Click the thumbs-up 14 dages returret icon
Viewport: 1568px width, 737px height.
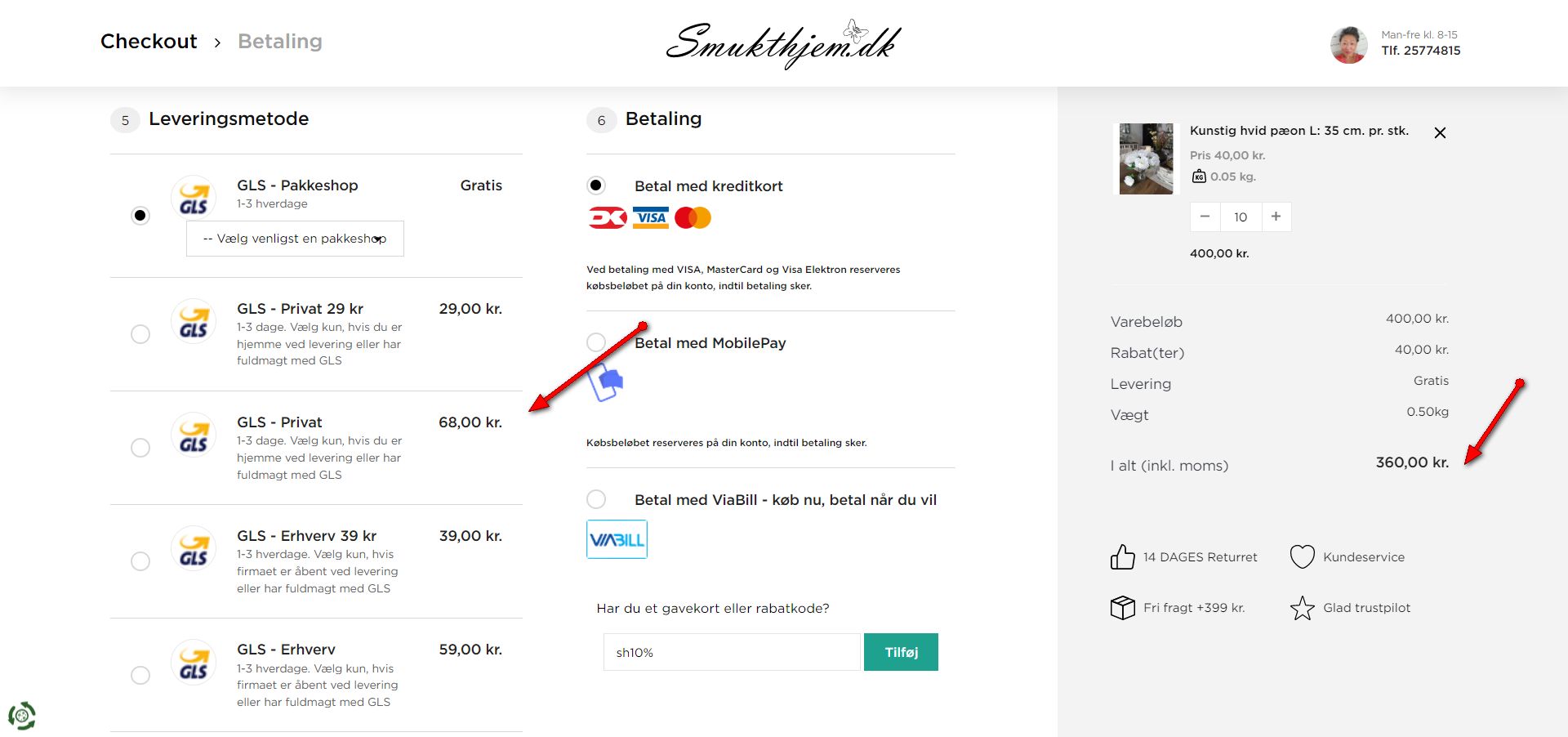pos(1122,557)
